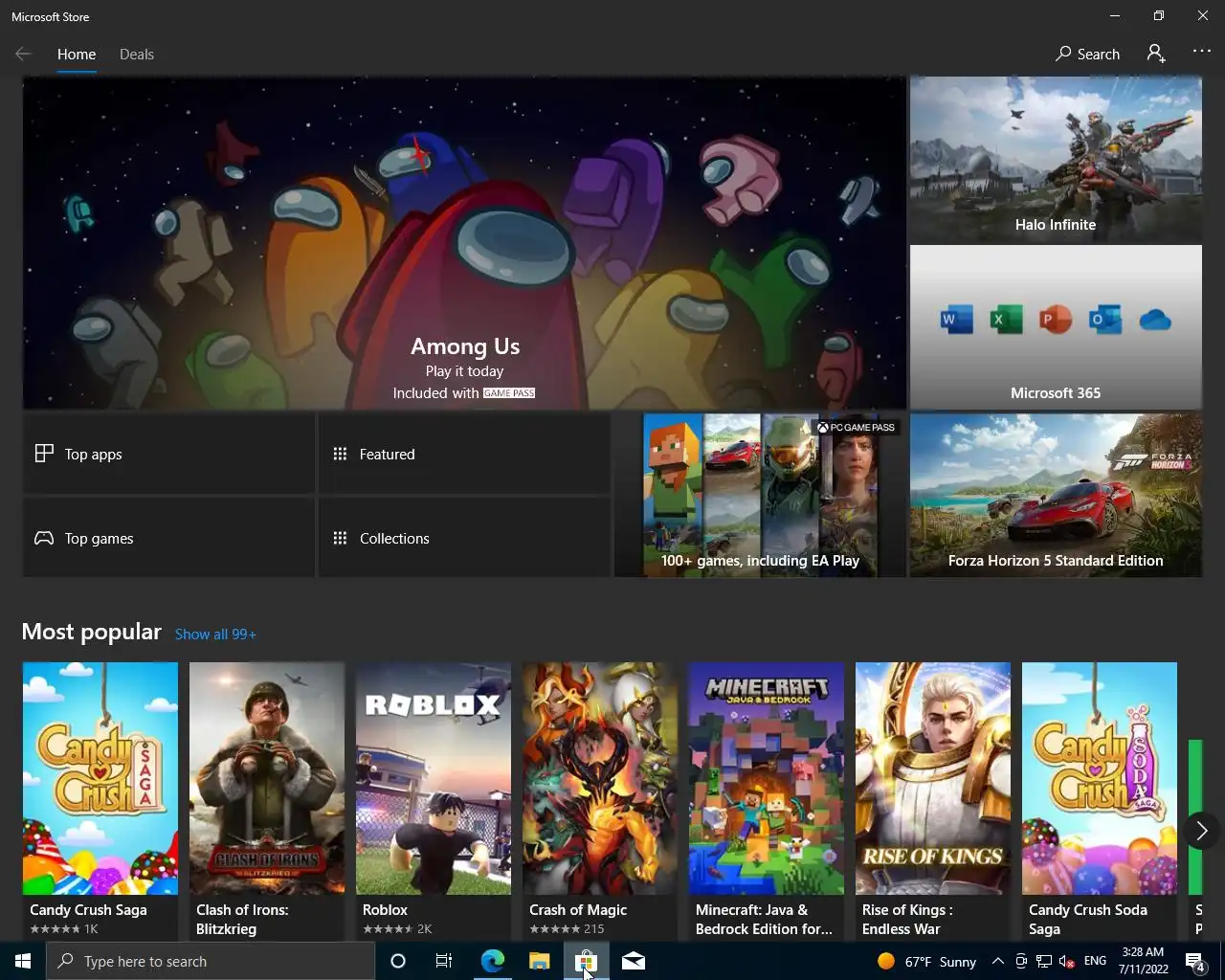Viewport: 1225px width, 980px height.
Task: Open the weather 67°F Sunny widget
Action: tap(926, 961)
